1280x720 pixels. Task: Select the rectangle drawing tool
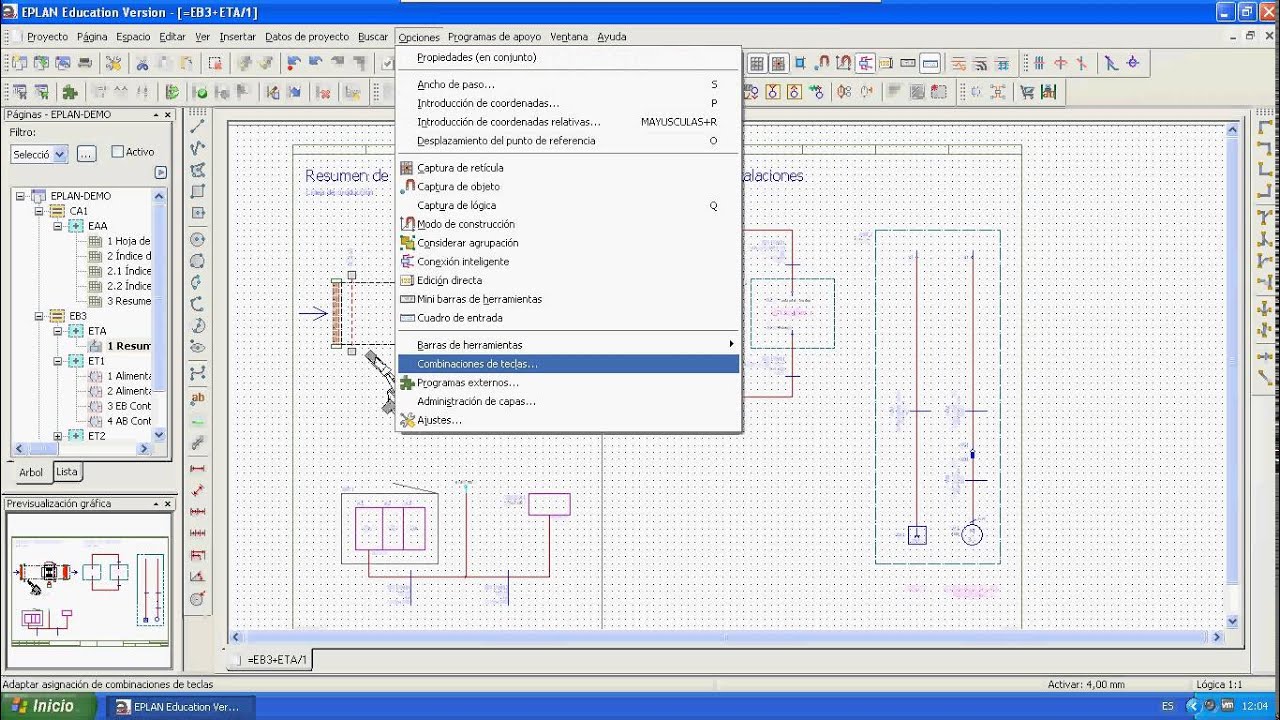point(198,192)
